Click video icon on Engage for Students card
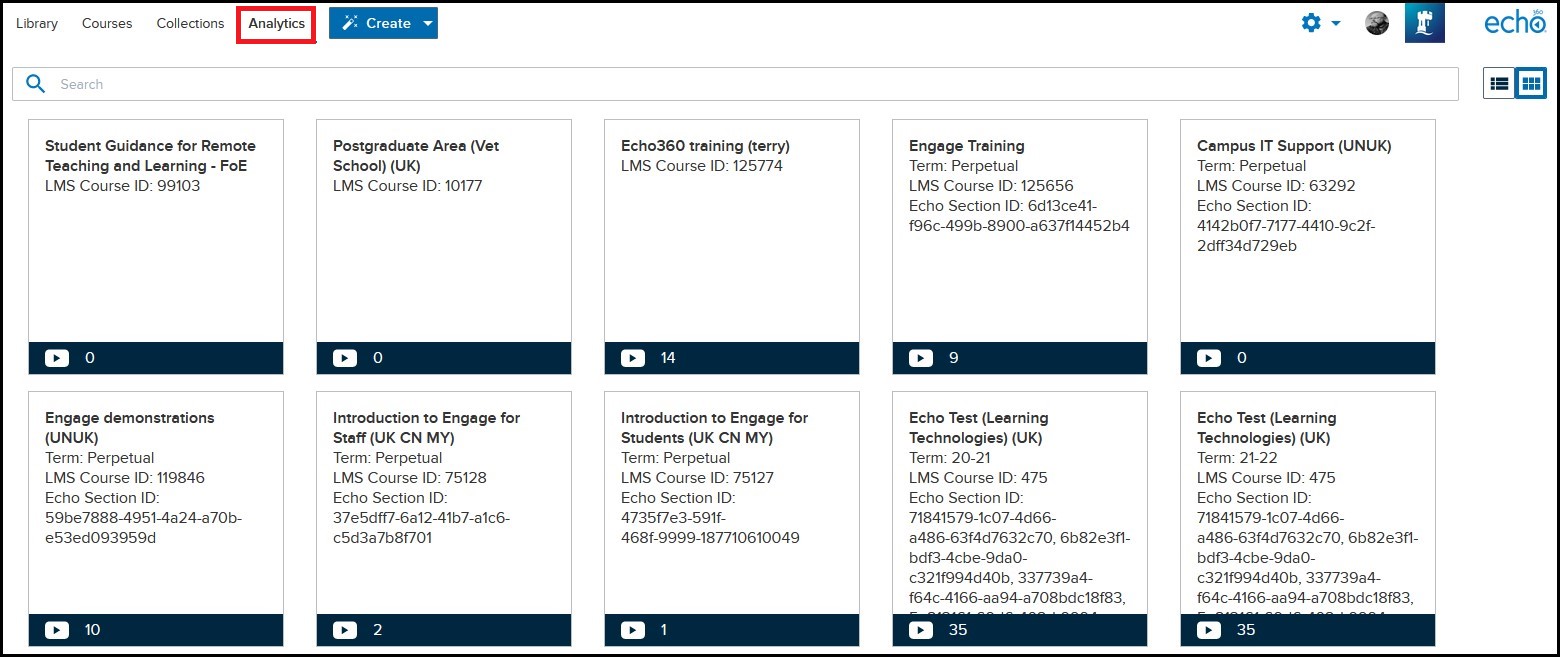1560x657 pixels. coord(633,630)
